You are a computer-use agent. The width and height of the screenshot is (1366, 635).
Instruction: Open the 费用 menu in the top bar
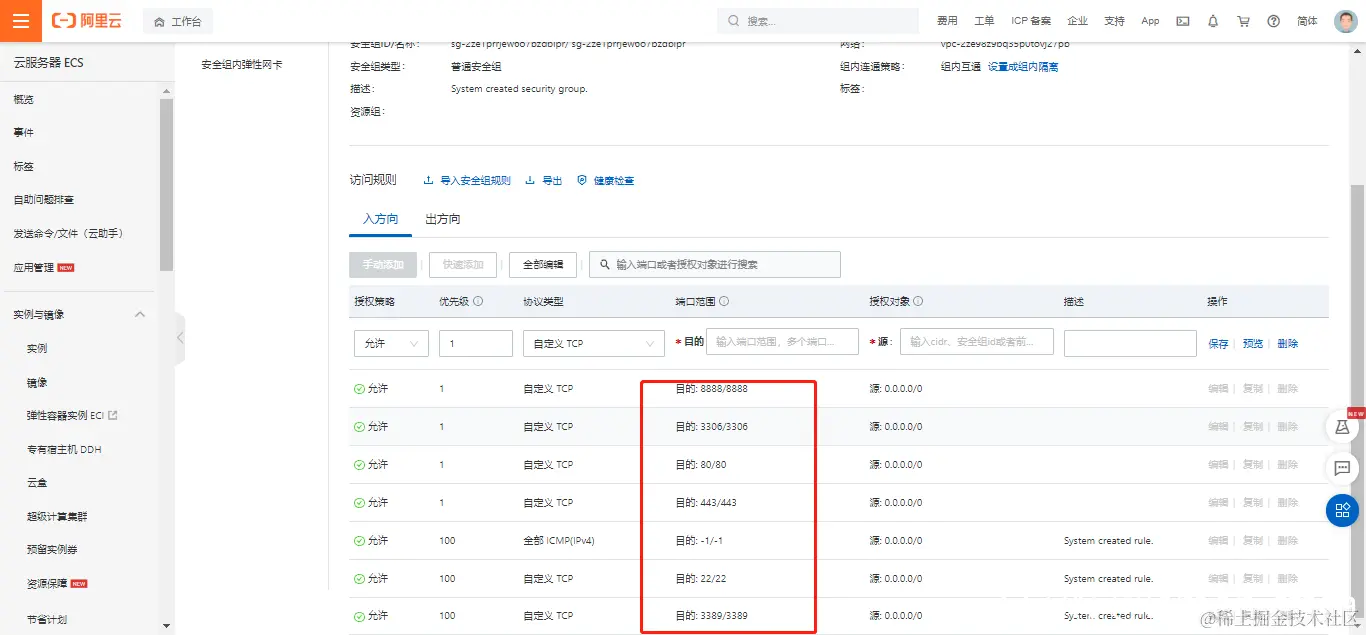pyautogui.click(x=946, y=21)
